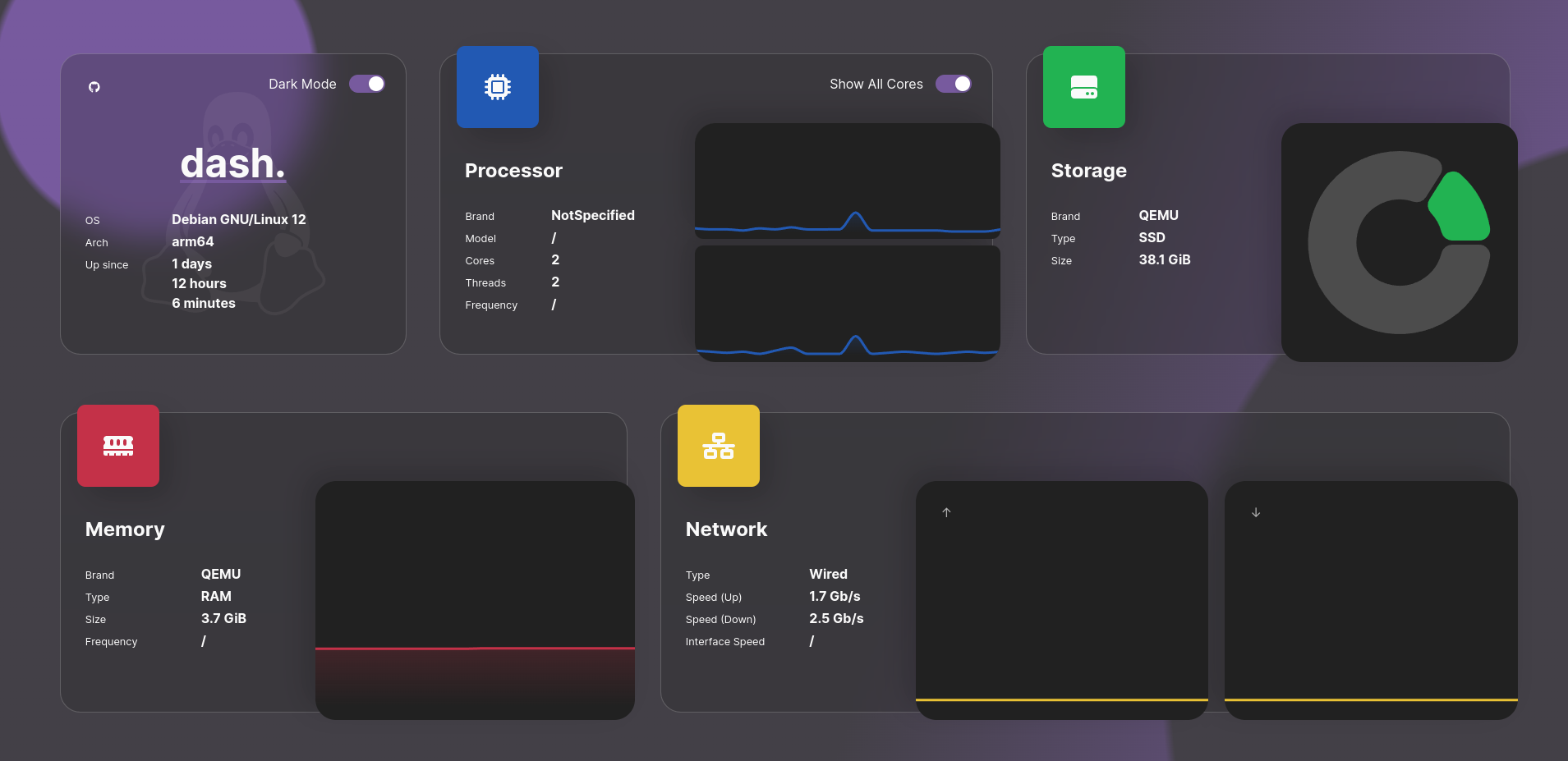Screen dimensions: 1568x761
Task: Click the network upload graph
Action: pos(1062,600)
